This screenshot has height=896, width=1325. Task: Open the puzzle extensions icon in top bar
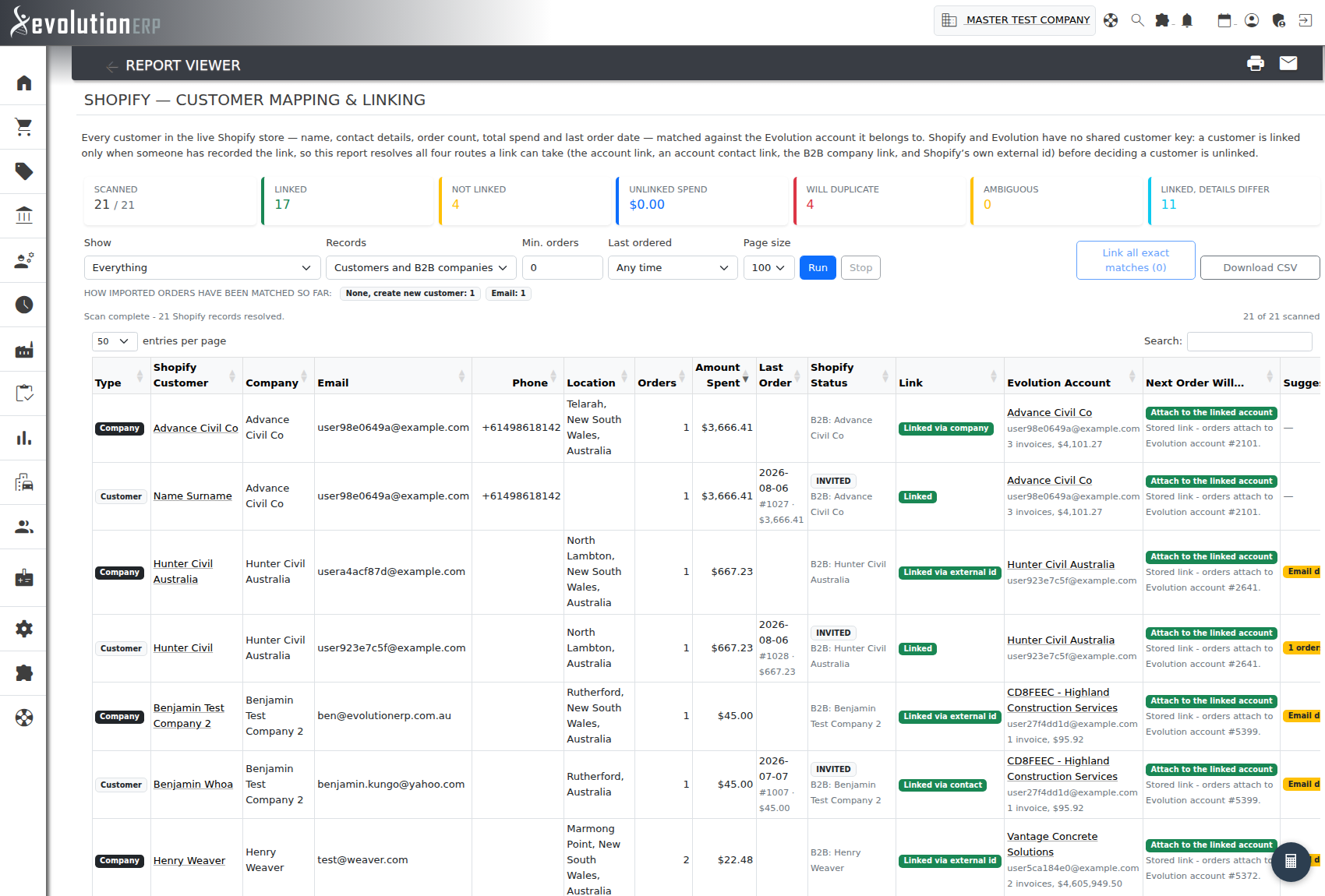click(x=1162, y=20)
